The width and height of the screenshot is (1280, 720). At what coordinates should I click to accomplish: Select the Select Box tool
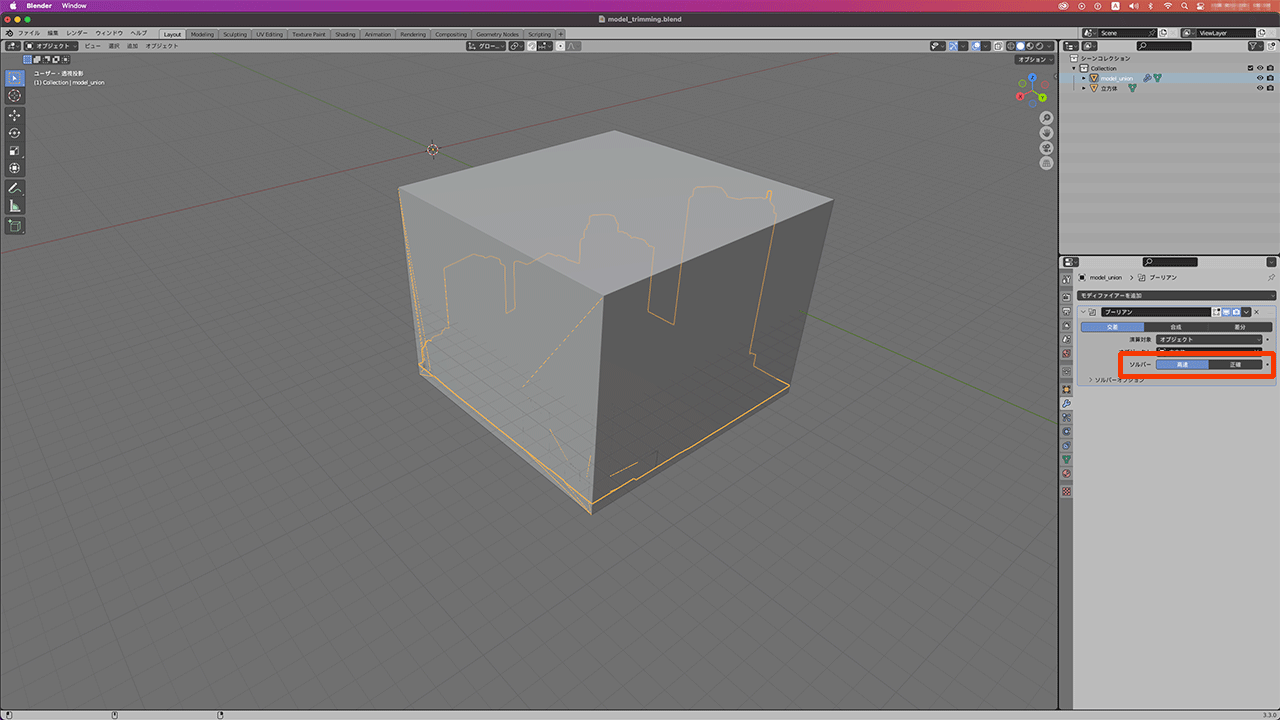tap(15, 77)
